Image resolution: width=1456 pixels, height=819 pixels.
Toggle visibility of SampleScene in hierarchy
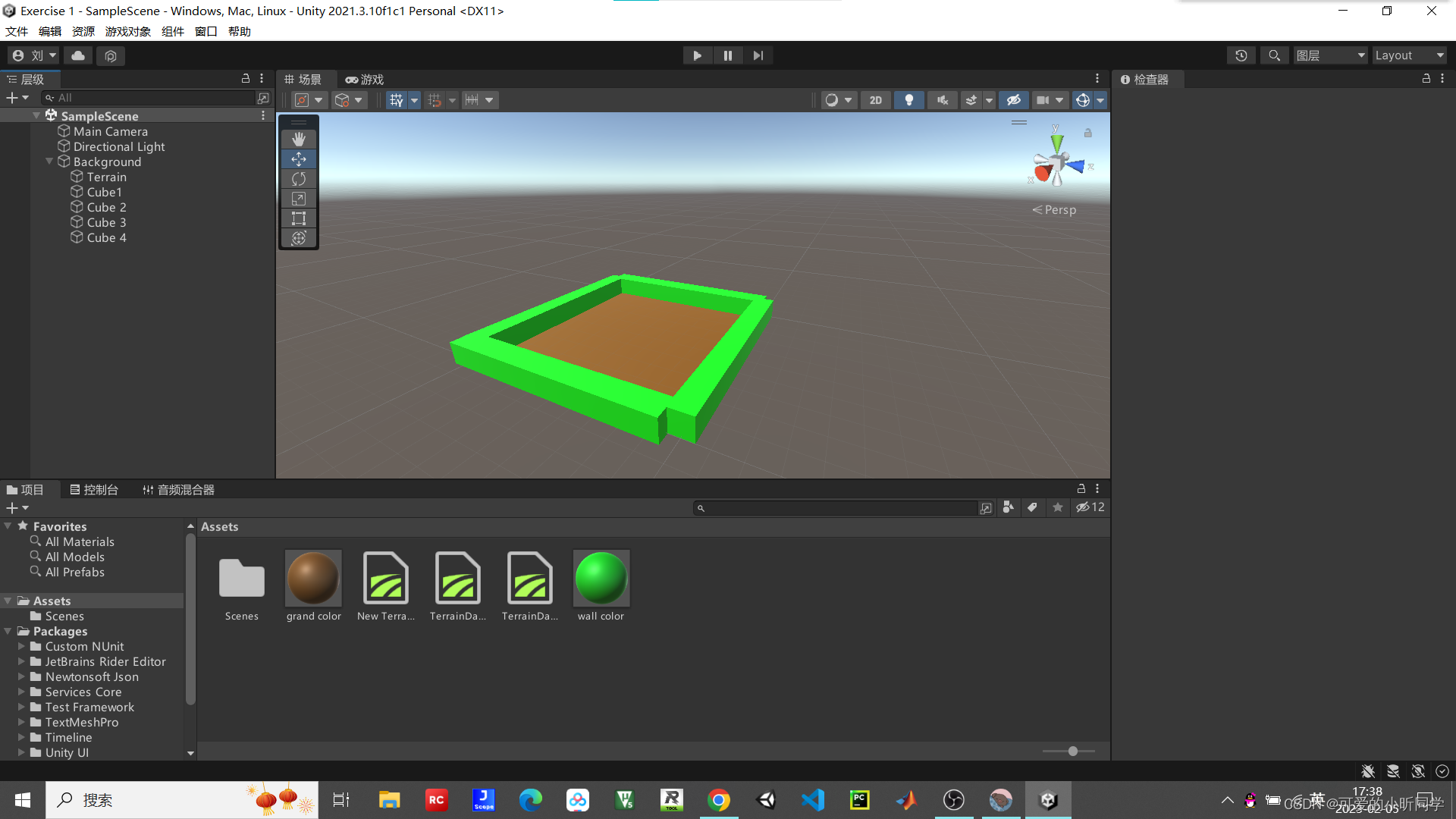tap(37, 115)
